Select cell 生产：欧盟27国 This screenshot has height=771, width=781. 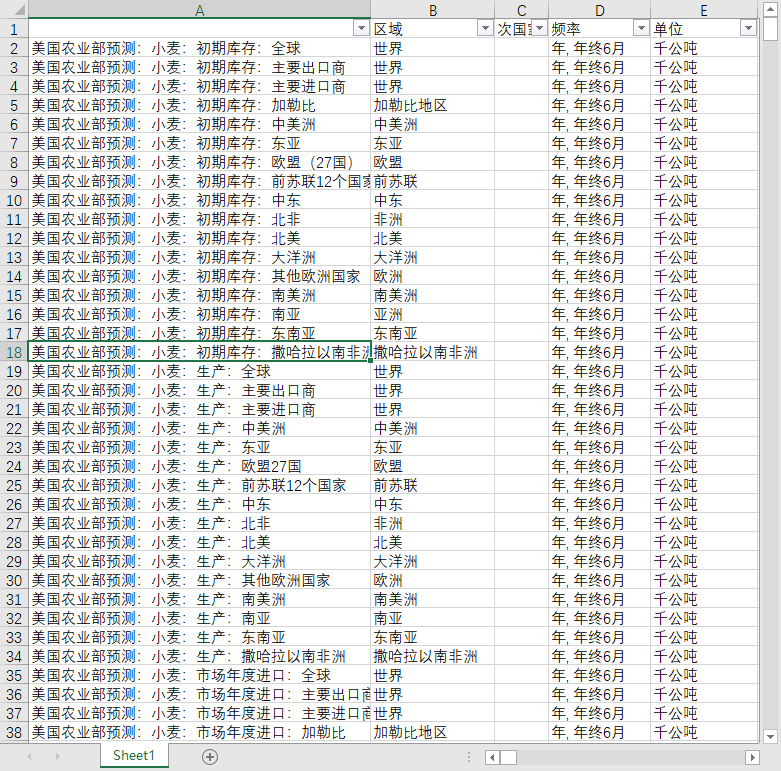199,466
